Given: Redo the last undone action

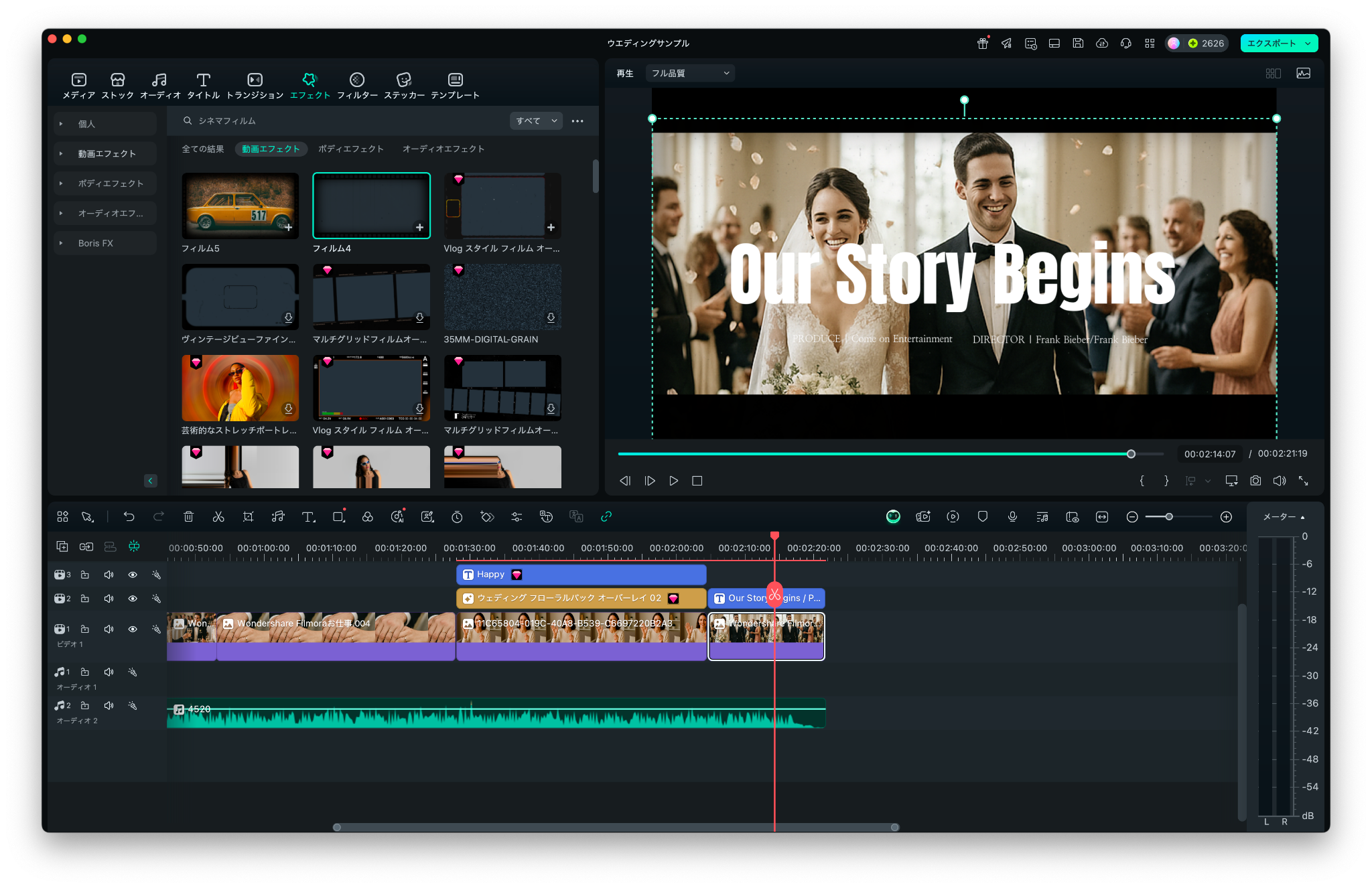Looking at the screenshot, I should (159, 516).
